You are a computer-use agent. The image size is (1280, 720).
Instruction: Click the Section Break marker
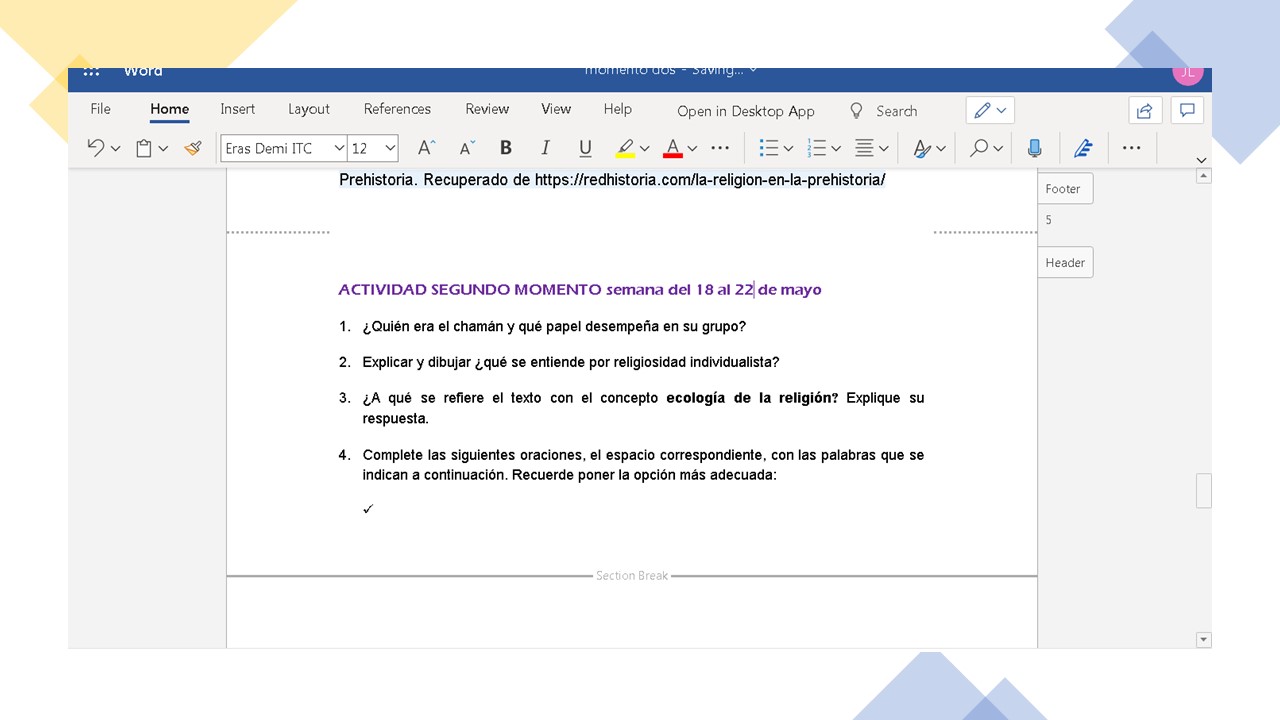(632, 576)
